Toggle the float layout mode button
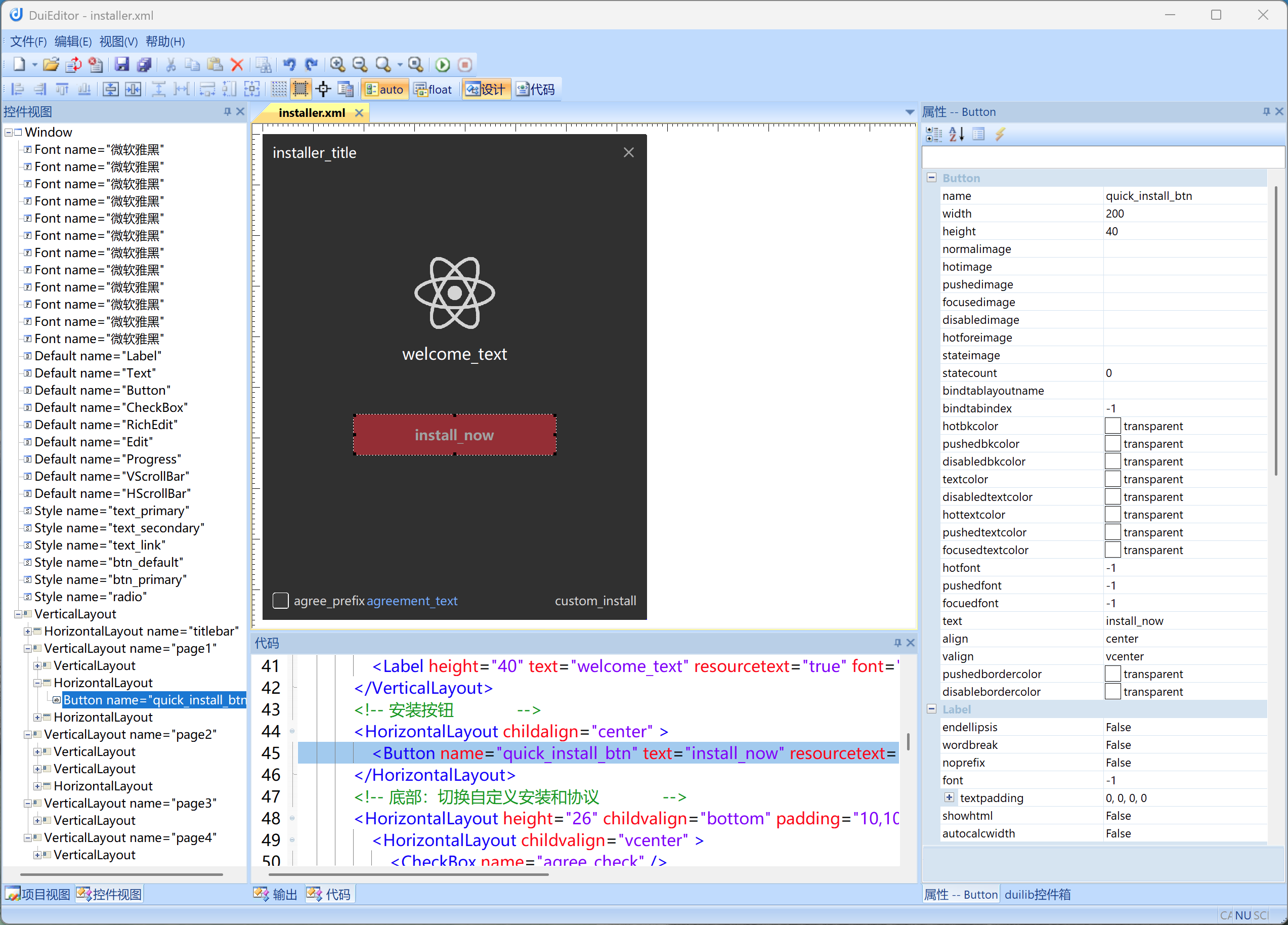This screenshot has width=1288, height=925. 434,89
